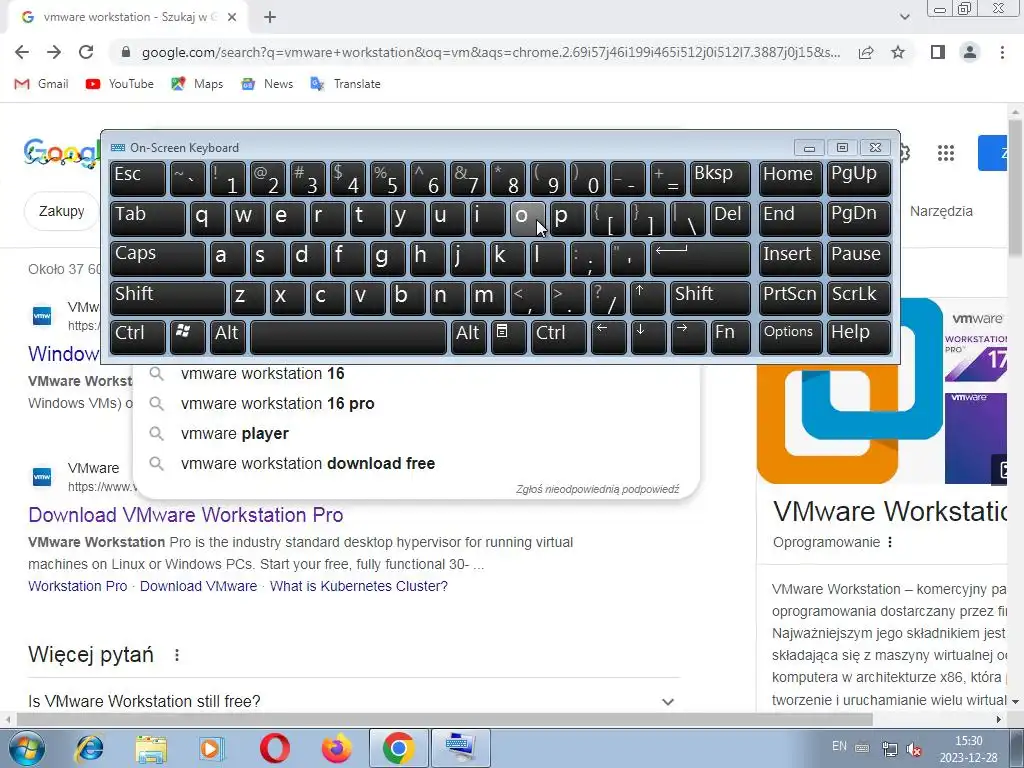This screenshot has height=768, width=1024.
Task: Share this page via the share icon
Action: pos(866,52)
